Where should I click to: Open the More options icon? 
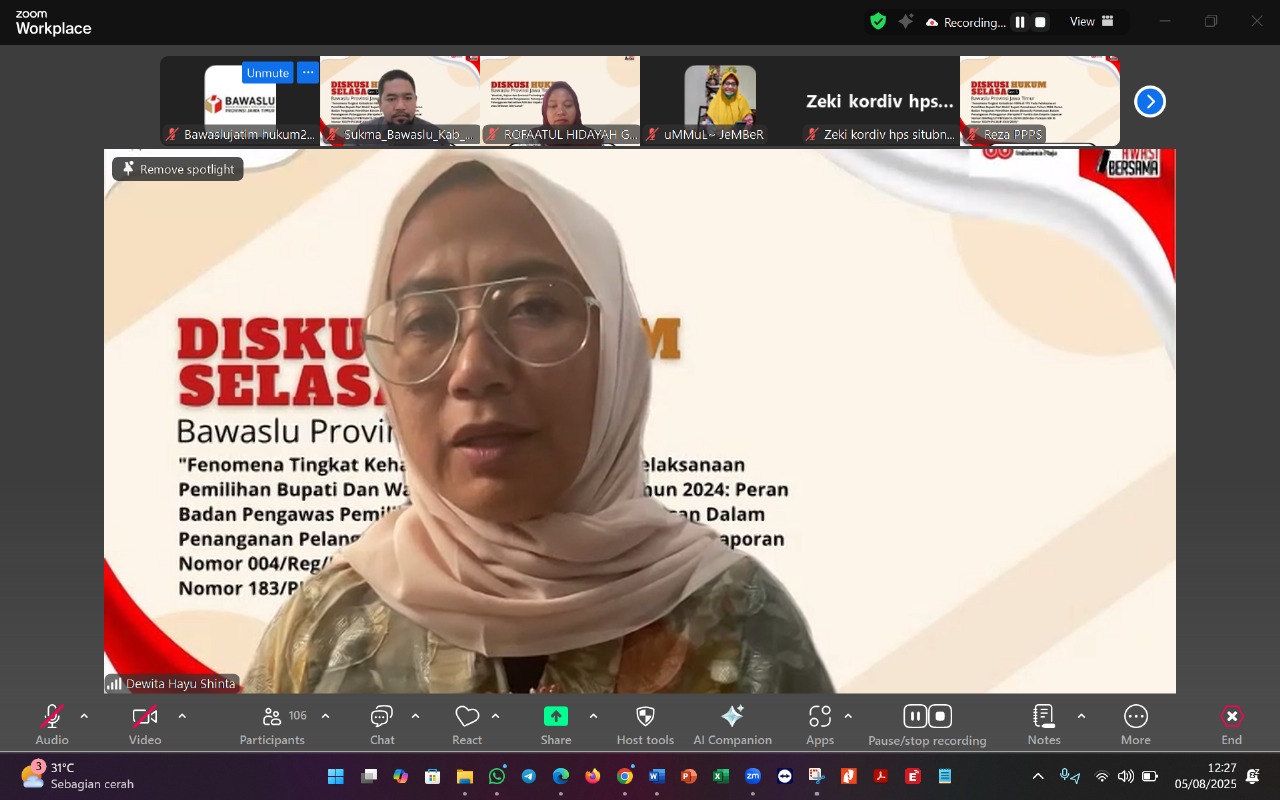(x=1135, y=716)
